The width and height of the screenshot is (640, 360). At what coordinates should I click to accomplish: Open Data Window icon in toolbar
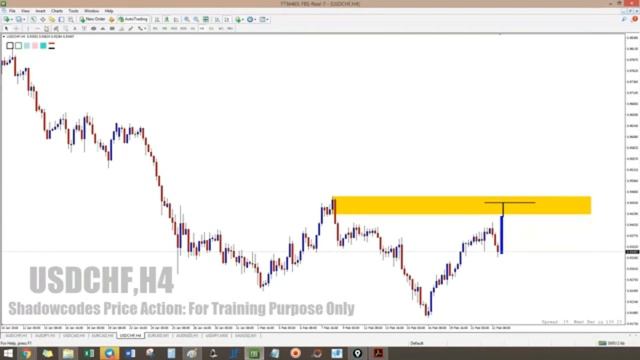42,19
